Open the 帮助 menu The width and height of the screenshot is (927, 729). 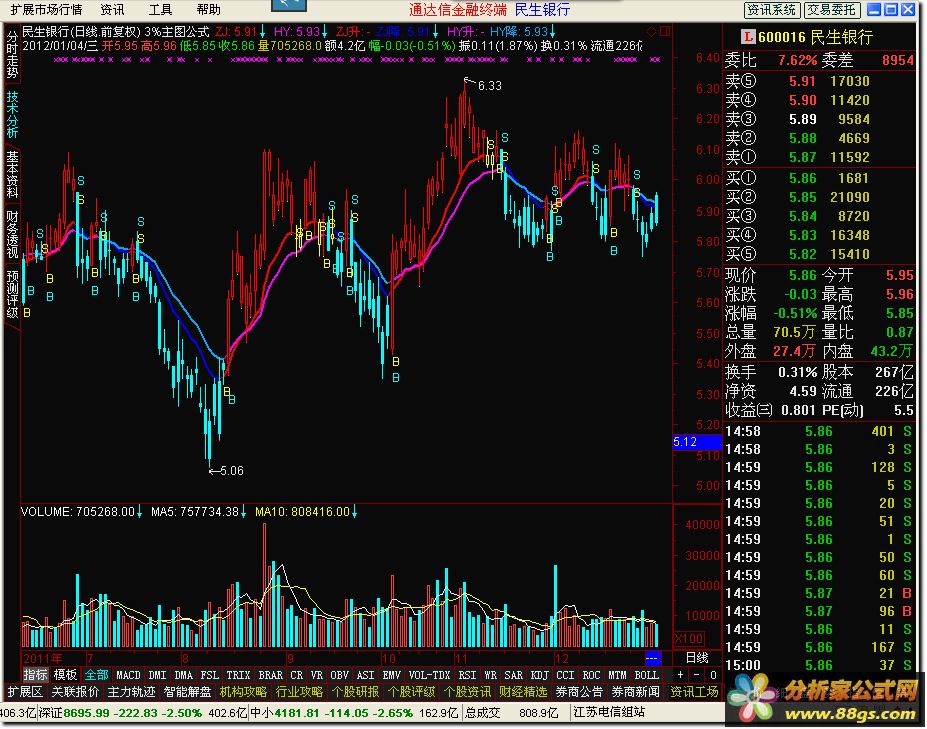pyautogui.click(x=208, y=9)
